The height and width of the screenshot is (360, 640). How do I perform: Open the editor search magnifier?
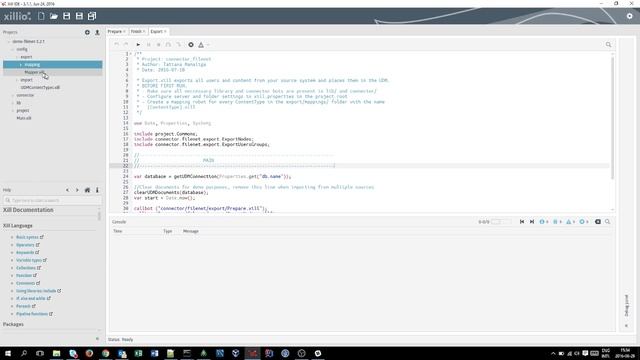608,44
